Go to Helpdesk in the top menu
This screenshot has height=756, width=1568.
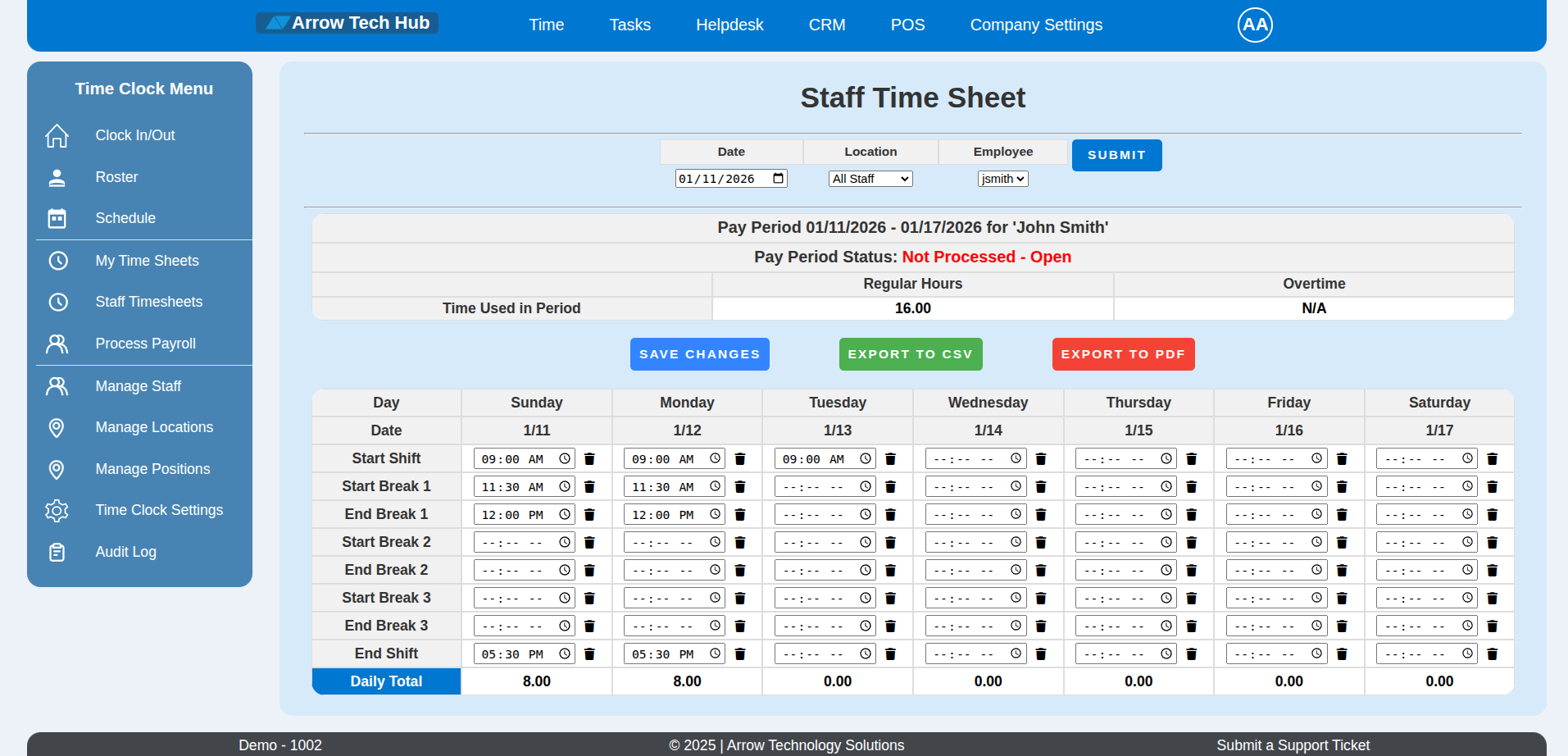[729, 25]
